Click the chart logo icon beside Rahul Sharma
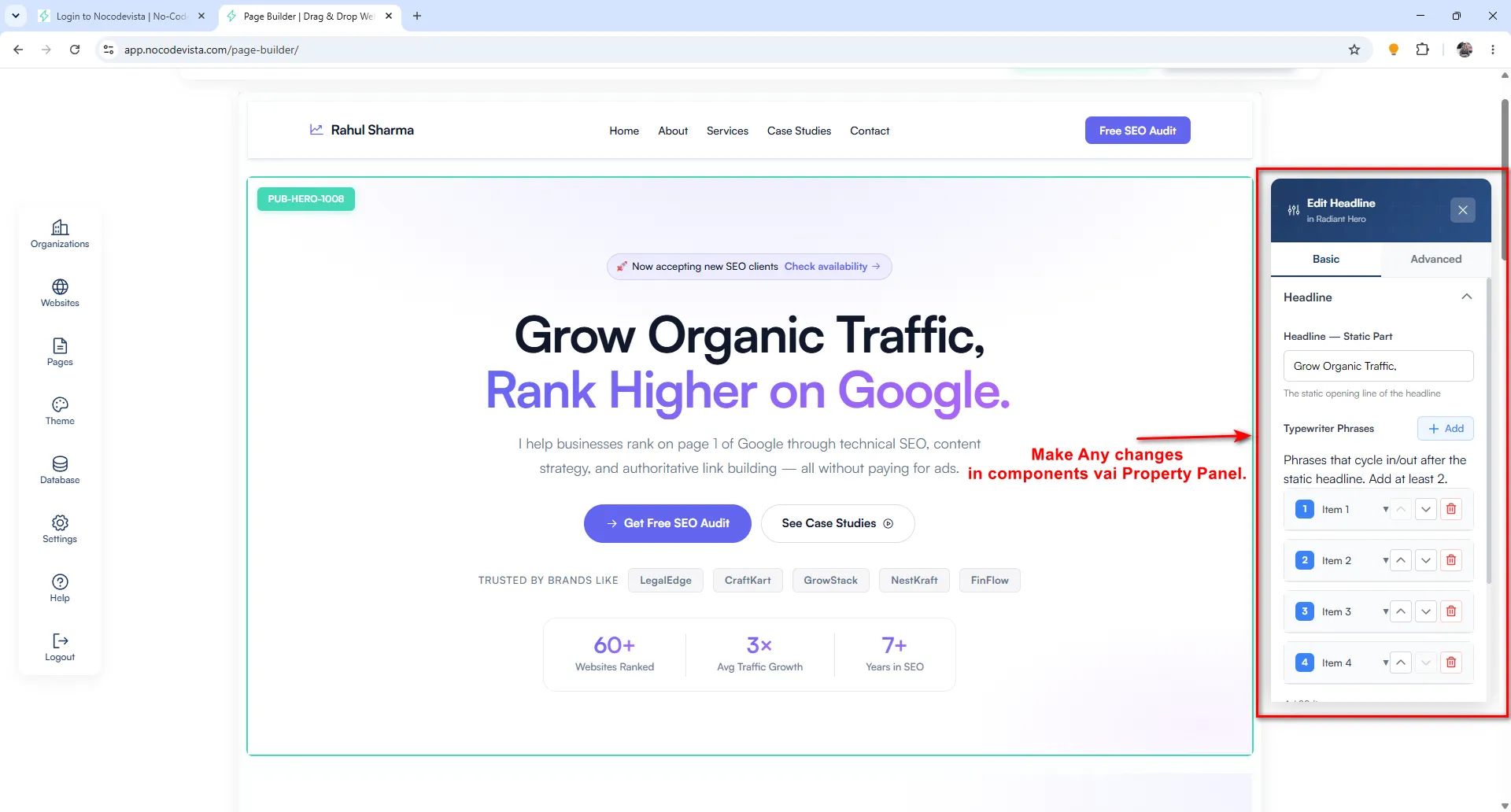This screenshot has width=1511, height=812. tap(316, 130)
